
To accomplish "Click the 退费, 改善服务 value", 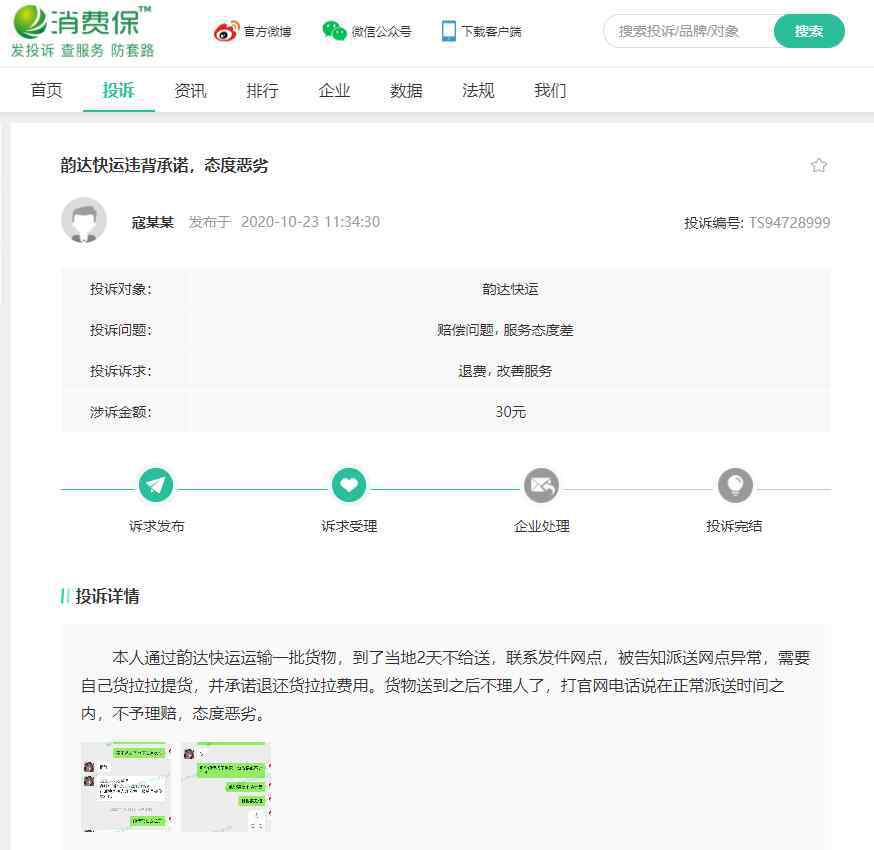I will click(505, 371).
